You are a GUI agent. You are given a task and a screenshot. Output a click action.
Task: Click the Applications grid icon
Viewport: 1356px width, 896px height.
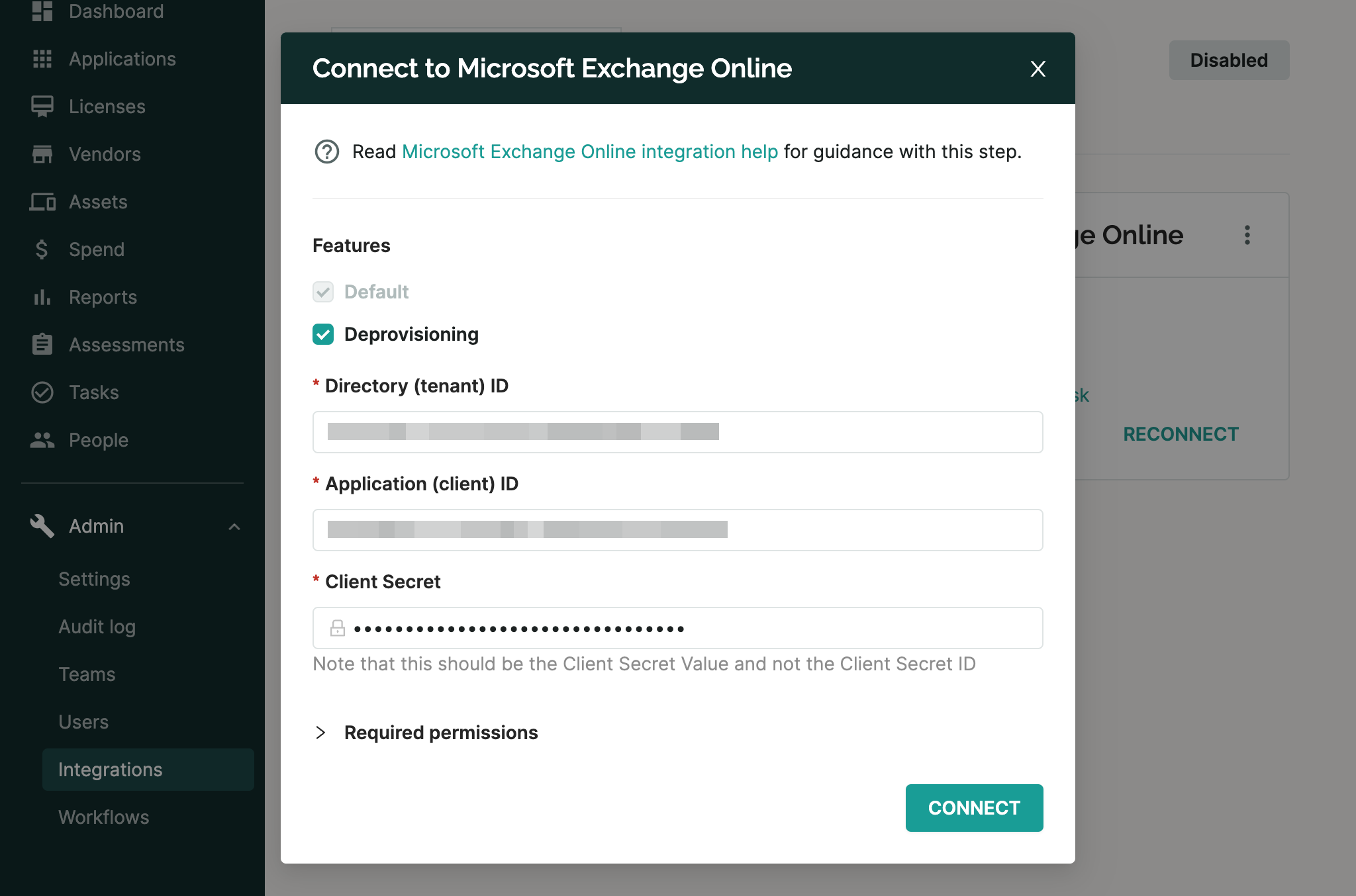42,59
